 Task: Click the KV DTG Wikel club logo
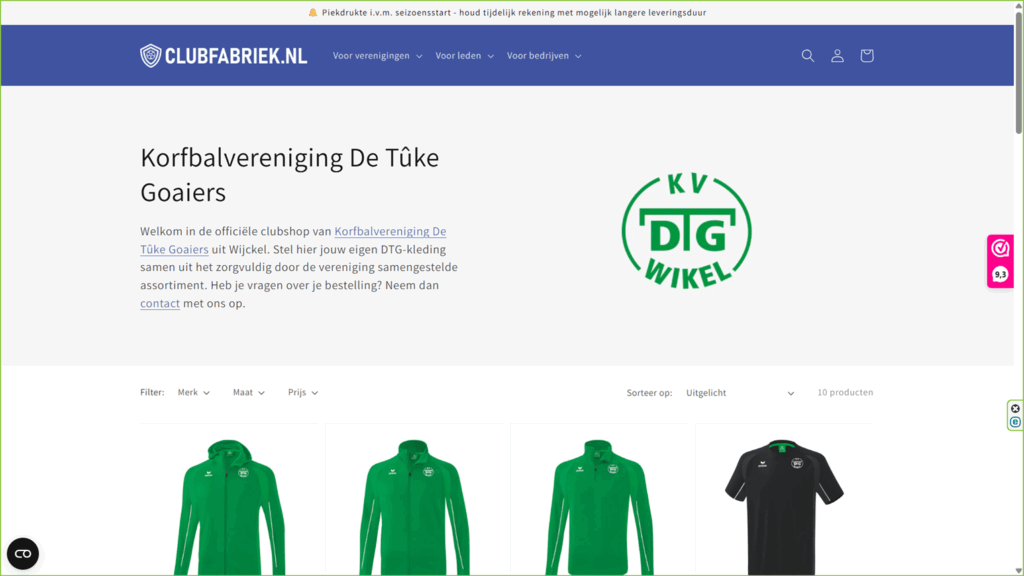coord(686,231)
